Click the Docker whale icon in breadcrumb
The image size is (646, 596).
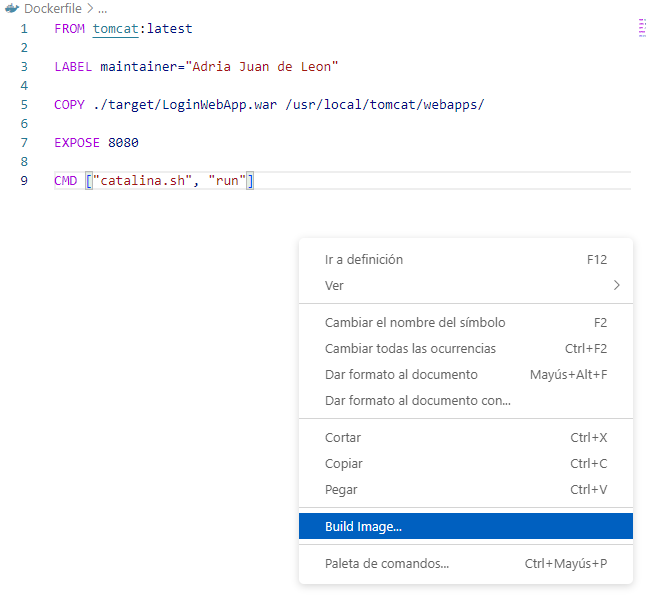point(12,8)
